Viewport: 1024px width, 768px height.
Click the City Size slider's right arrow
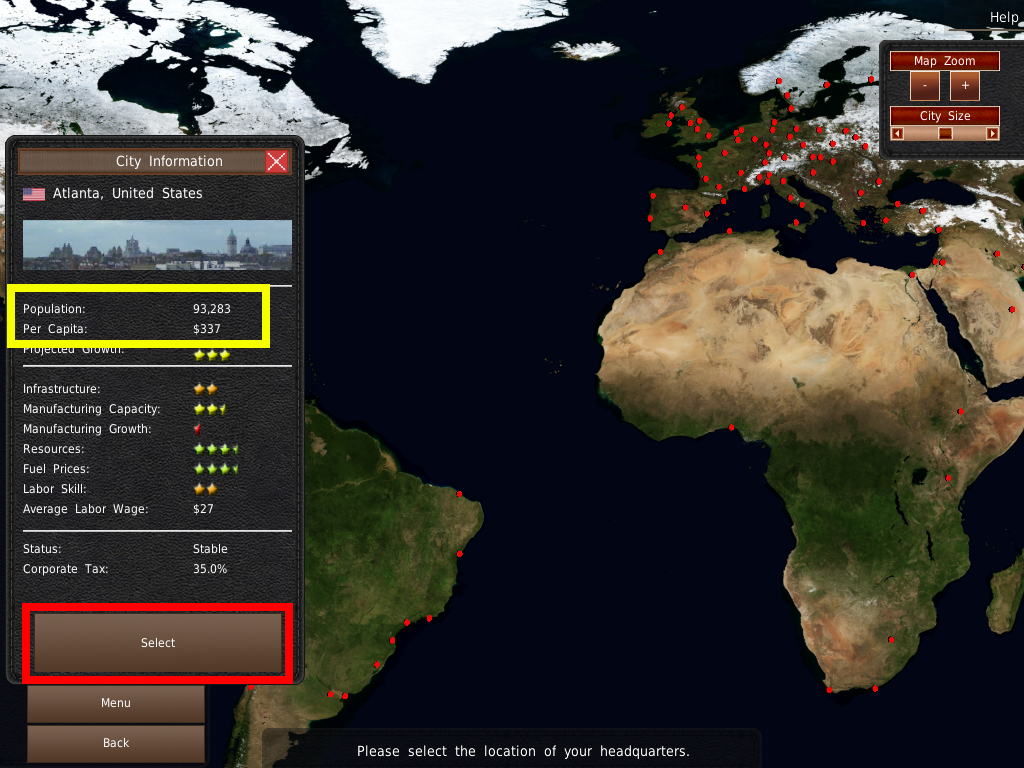(x=992, y=133)
